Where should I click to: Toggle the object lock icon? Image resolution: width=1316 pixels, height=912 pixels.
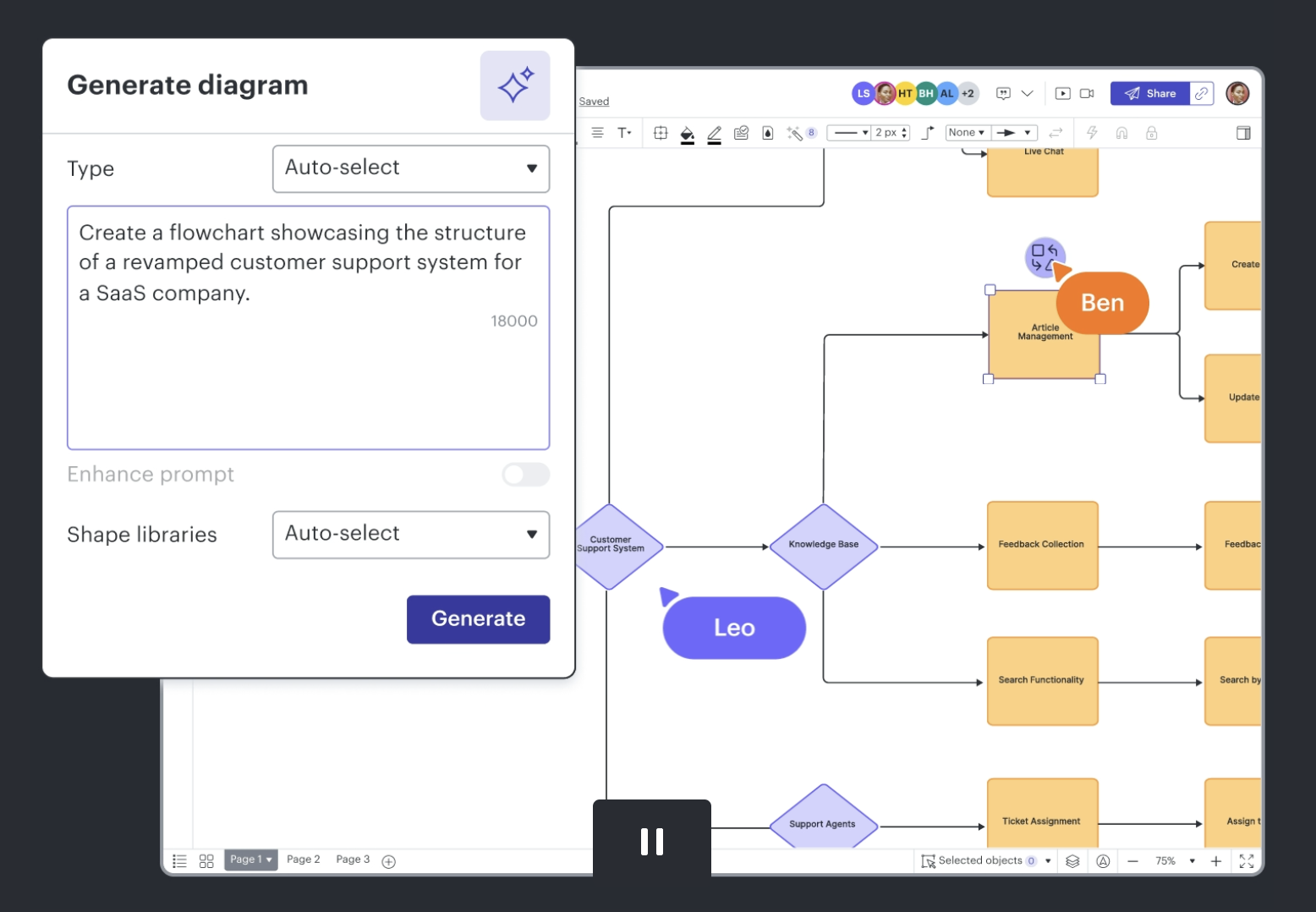tap(1151, 133)
